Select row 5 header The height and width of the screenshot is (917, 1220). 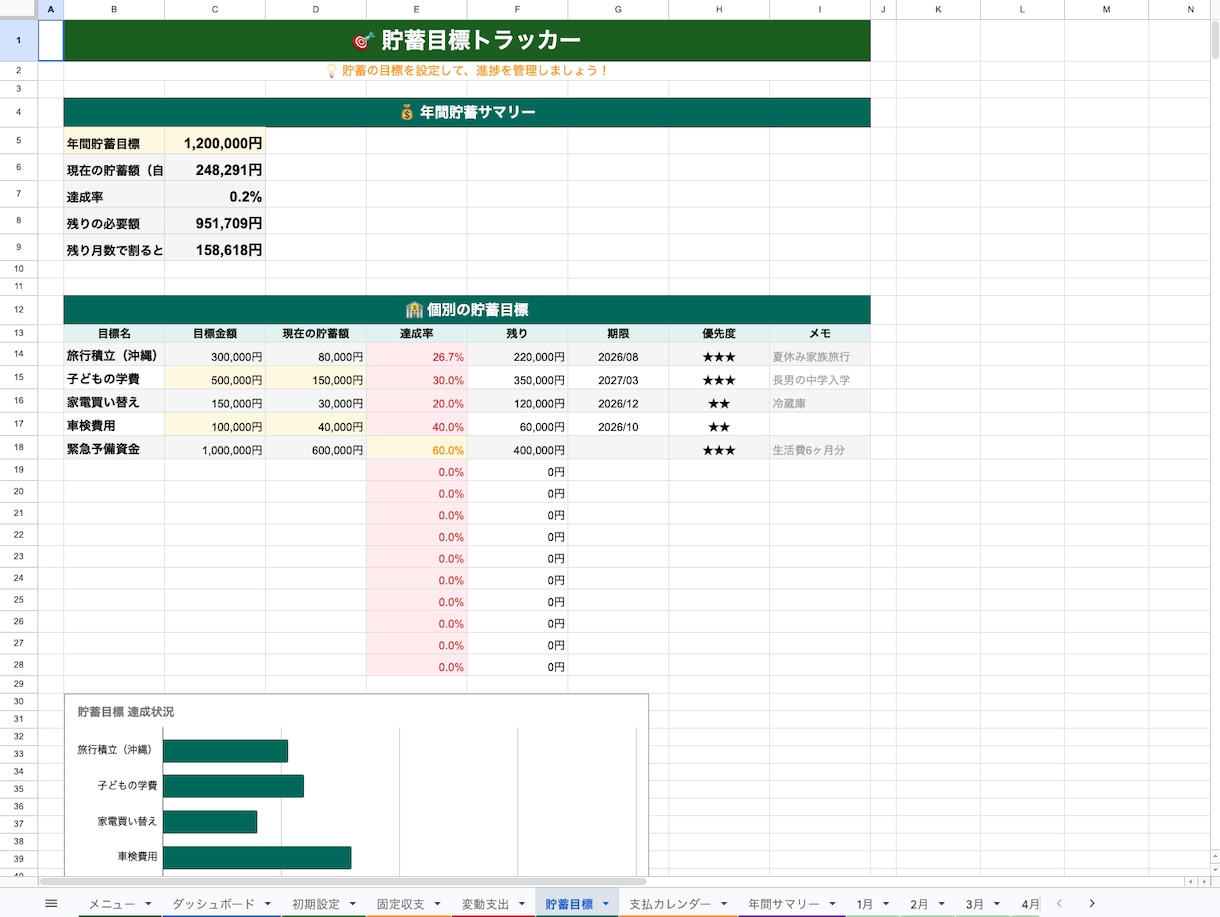(19, 143)
